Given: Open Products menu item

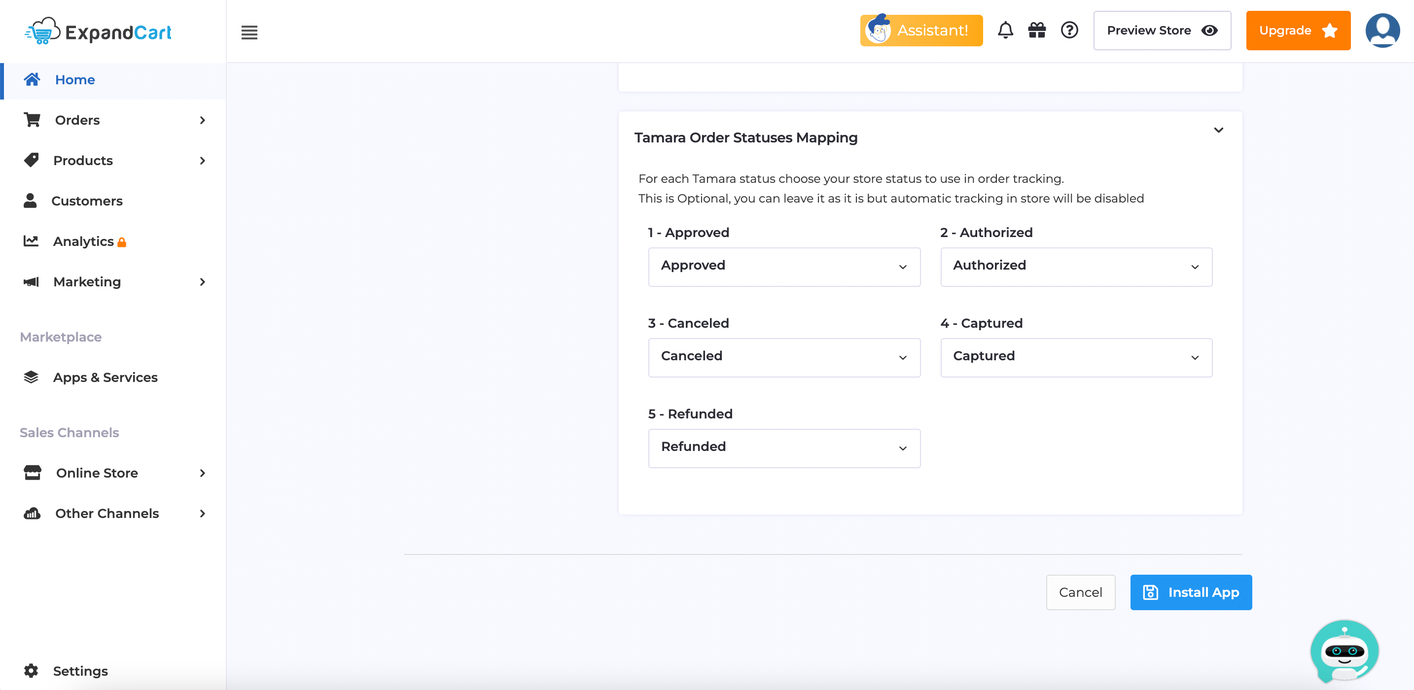Looking at the screenshot, I should coord(113,160).
